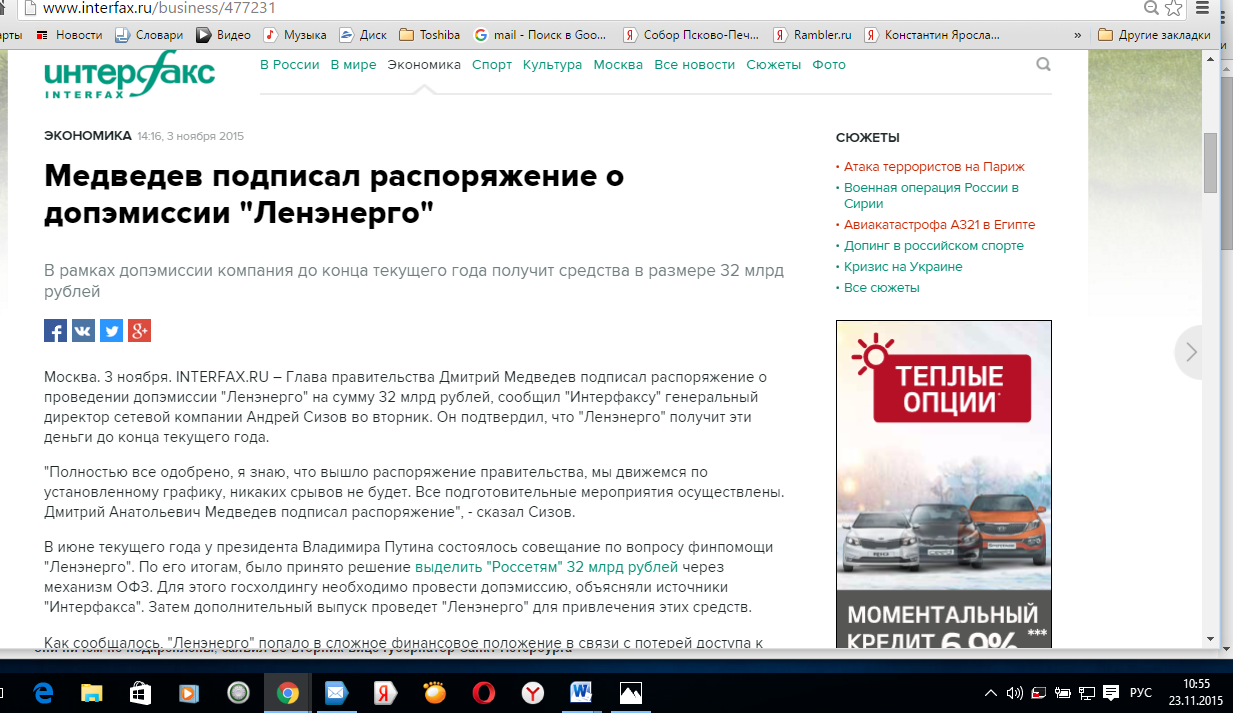Open story 'Допинг в российском спорте'
The image size is (1233, 713).
tap(934, 246)
